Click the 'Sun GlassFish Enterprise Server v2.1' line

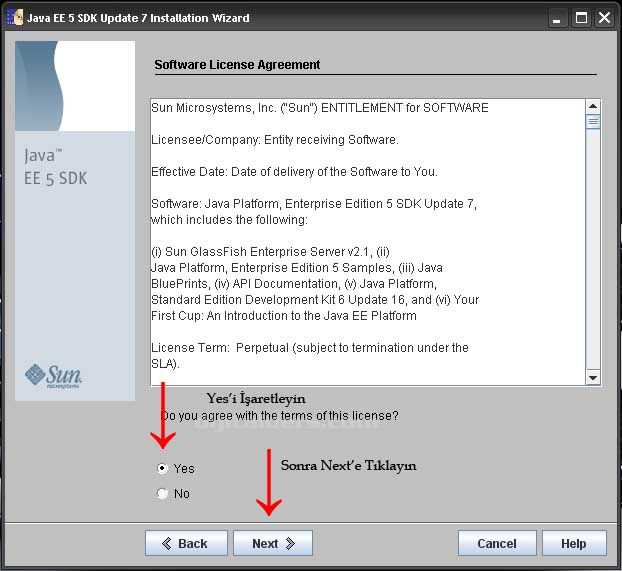(x=270, y=252)
